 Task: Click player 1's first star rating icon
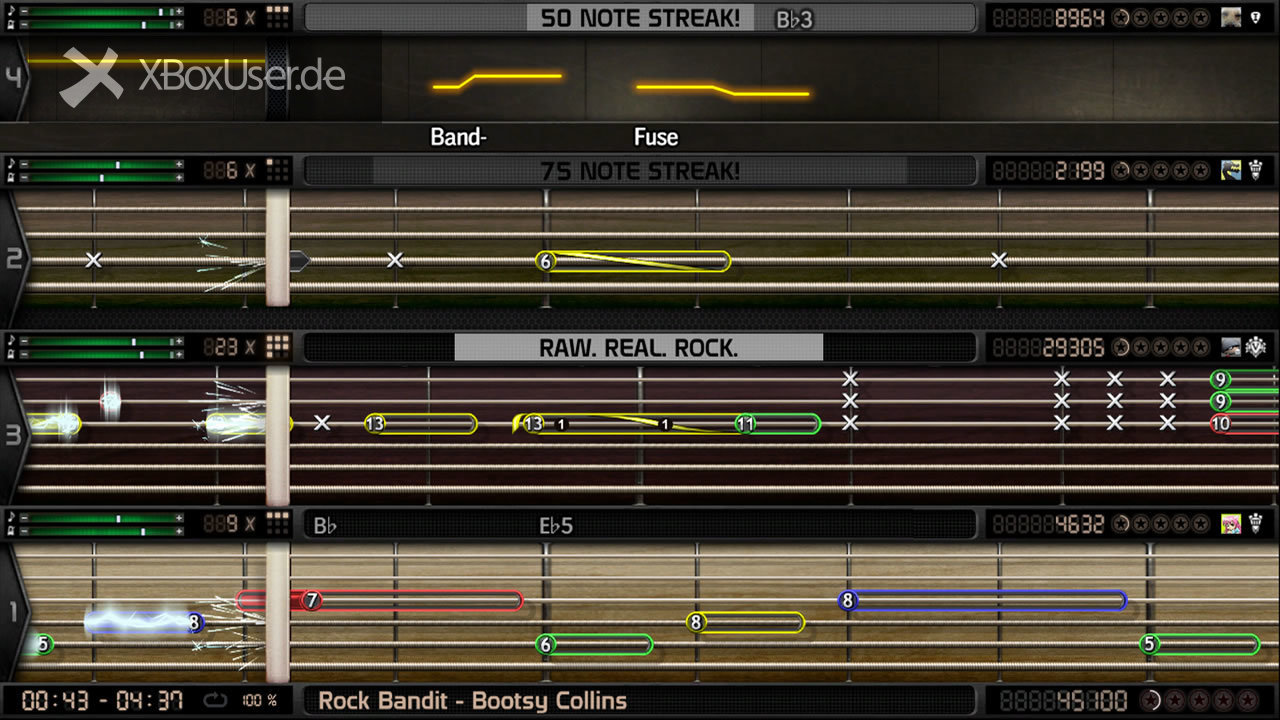[x=1120, y=524]
